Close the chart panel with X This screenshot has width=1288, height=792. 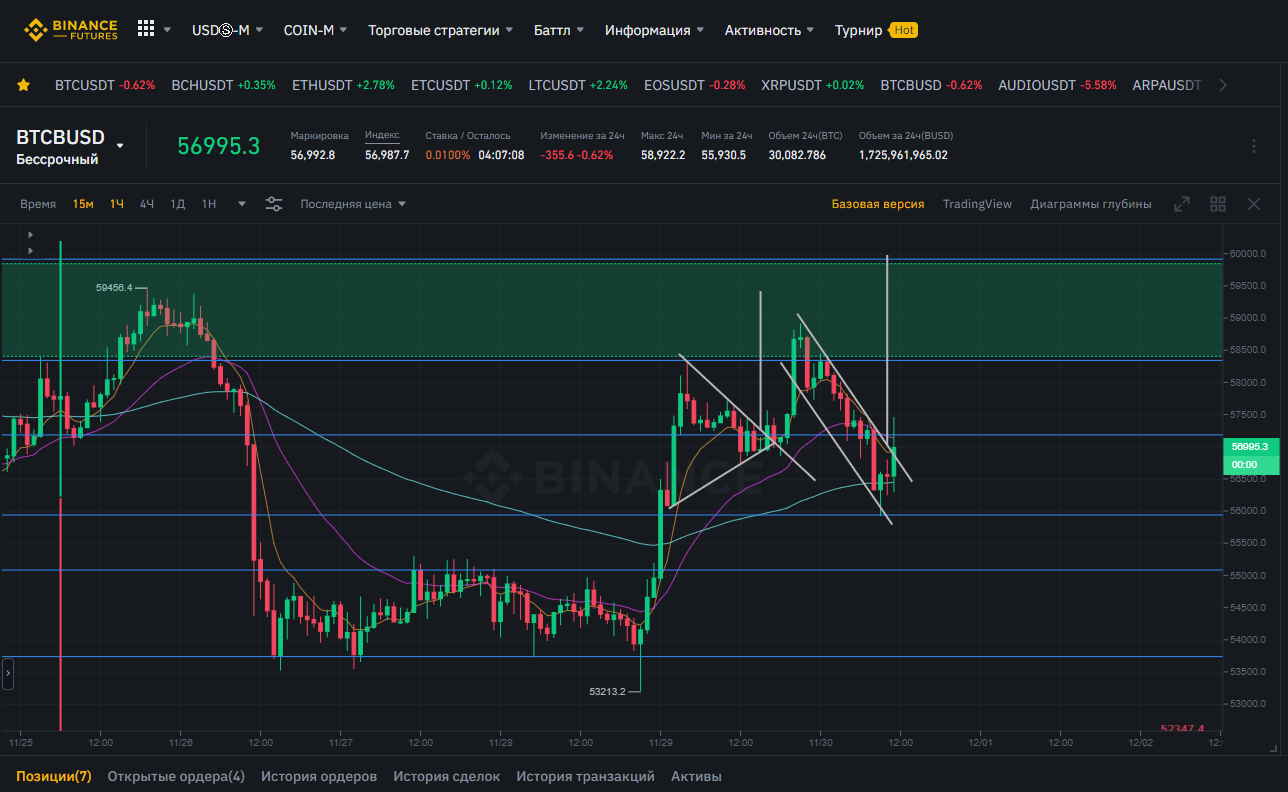[1254, 204]
